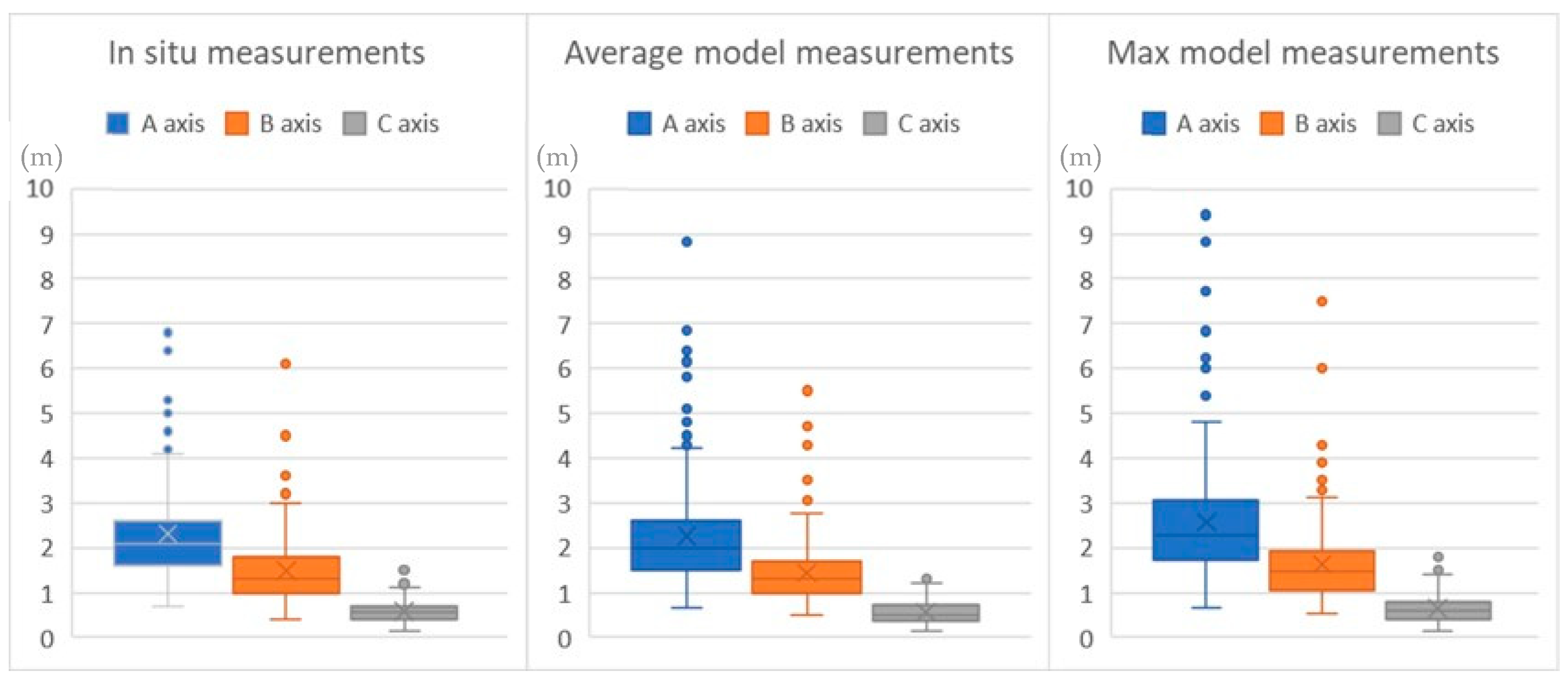This screenshot has width=1568, height=682.
Task: Click the gray C axis box in Max model chart
Action: (1438, 610)
